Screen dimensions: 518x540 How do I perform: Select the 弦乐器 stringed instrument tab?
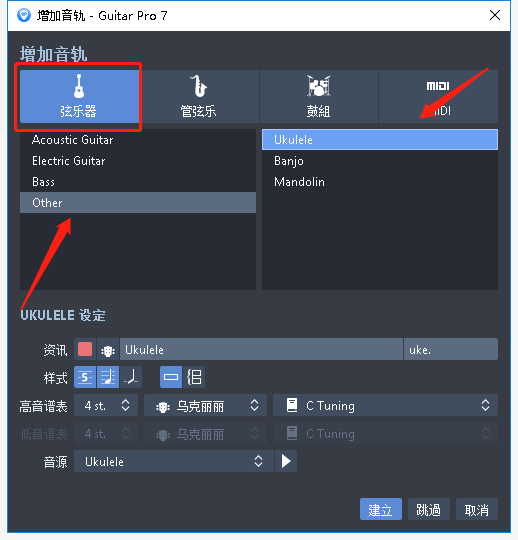pyautogui.click(x=80, y=96)
